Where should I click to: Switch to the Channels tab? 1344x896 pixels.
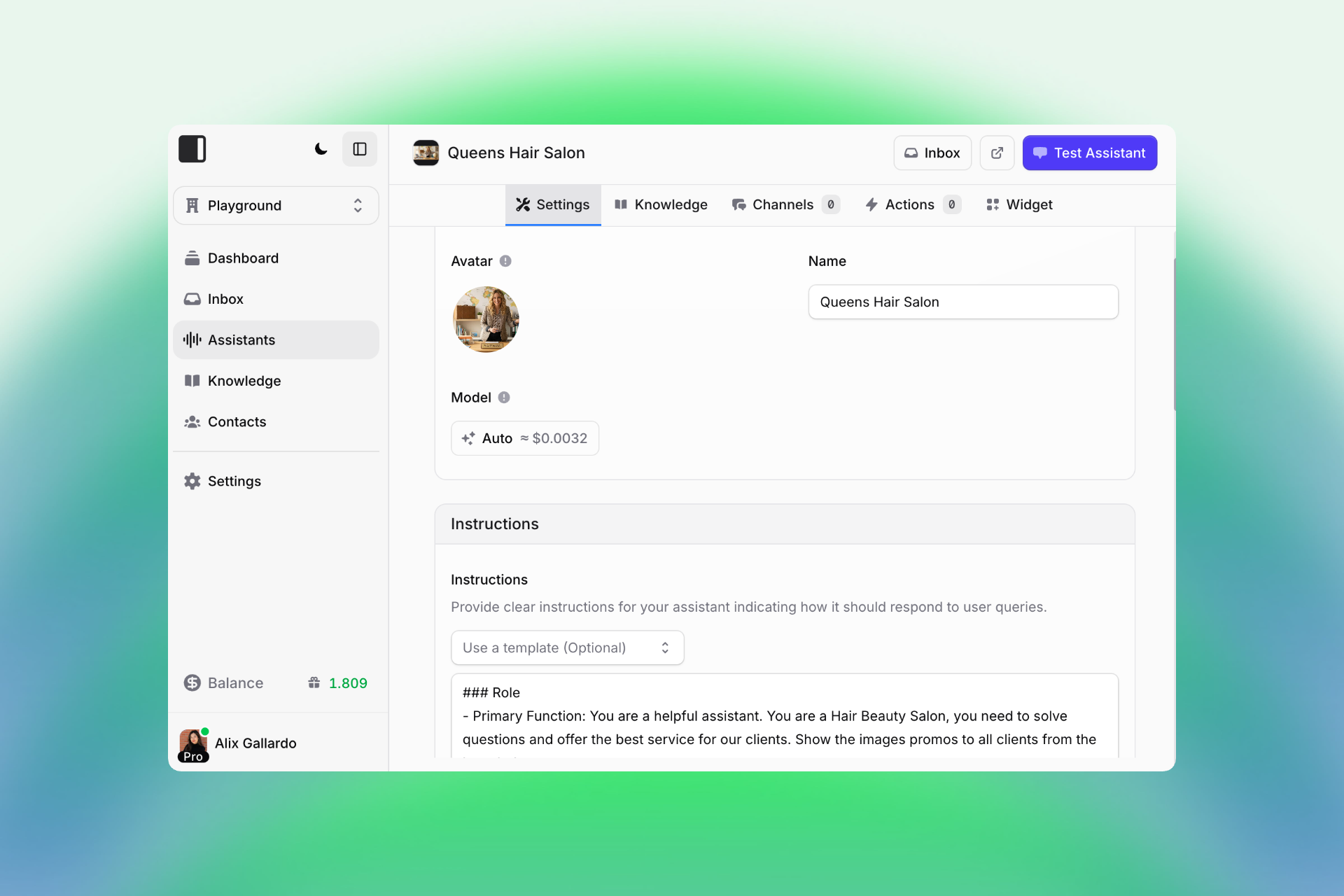(x=786, y=205)
